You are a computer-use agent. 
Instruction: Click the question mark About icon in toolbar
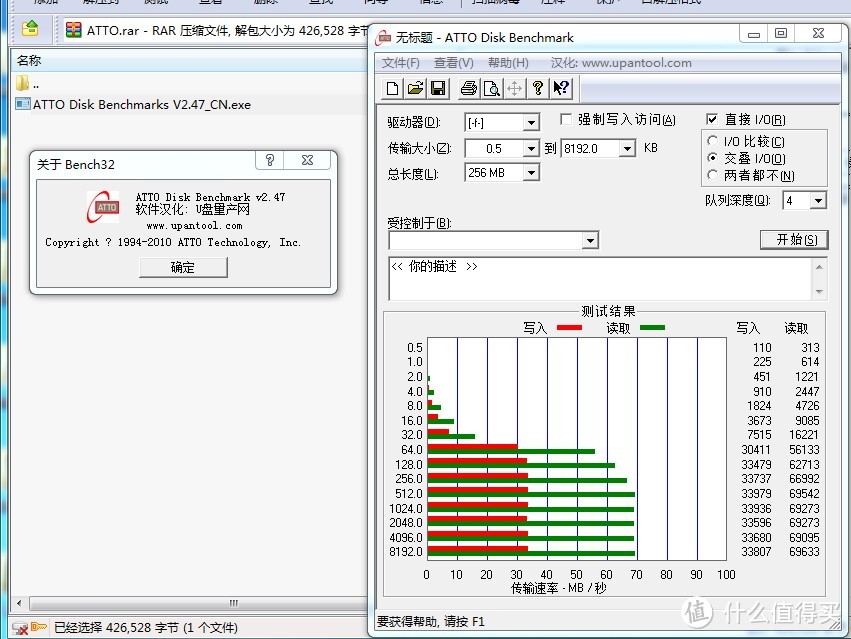(x=538, y=88)
